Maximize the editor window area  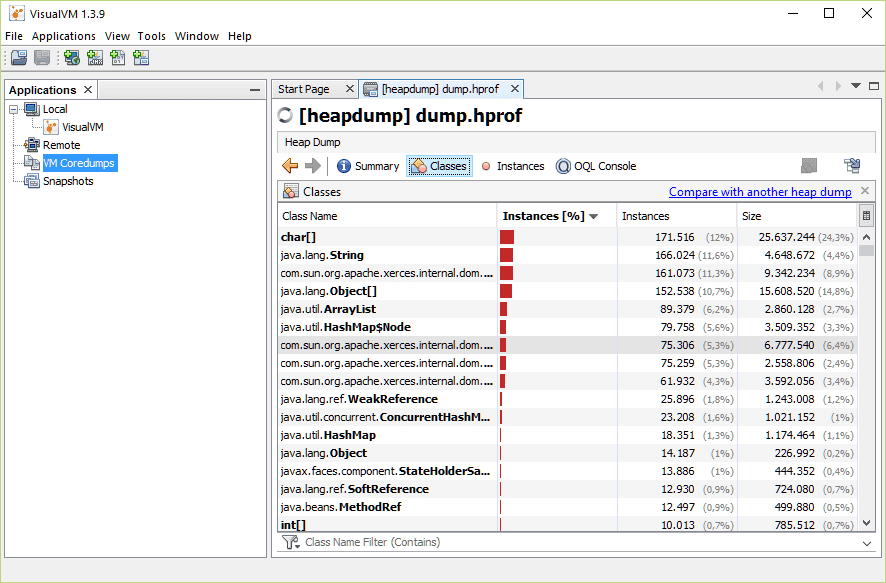(x=874, y=86)
